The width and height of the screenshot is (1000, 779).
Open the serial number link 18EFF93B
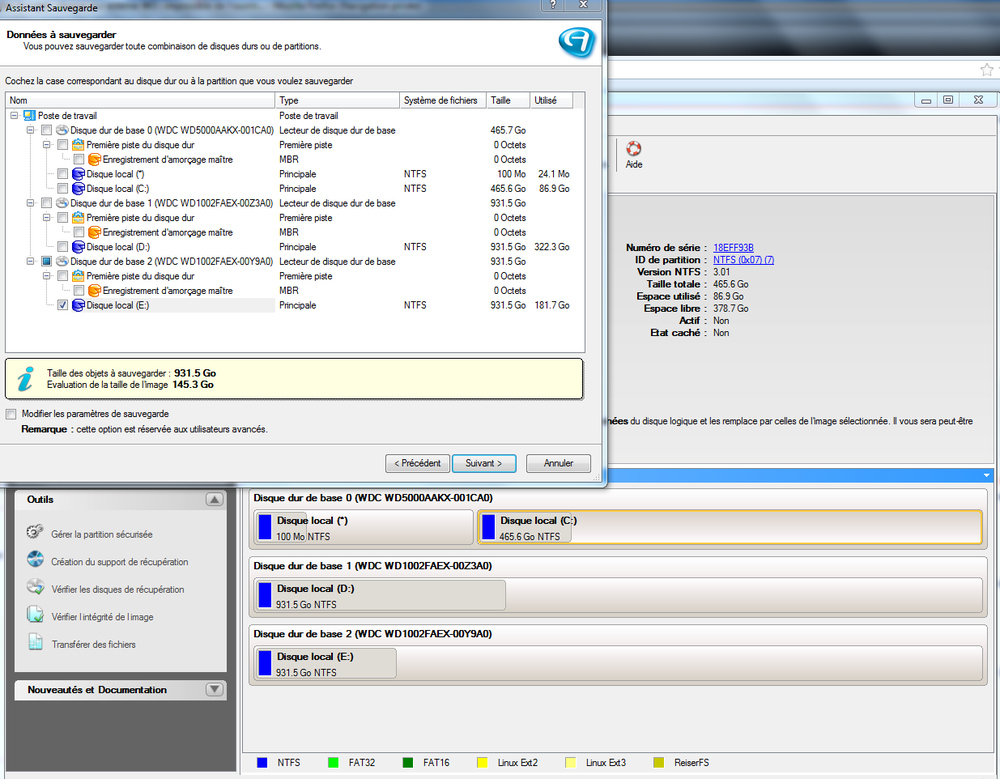tap(733, 247)
